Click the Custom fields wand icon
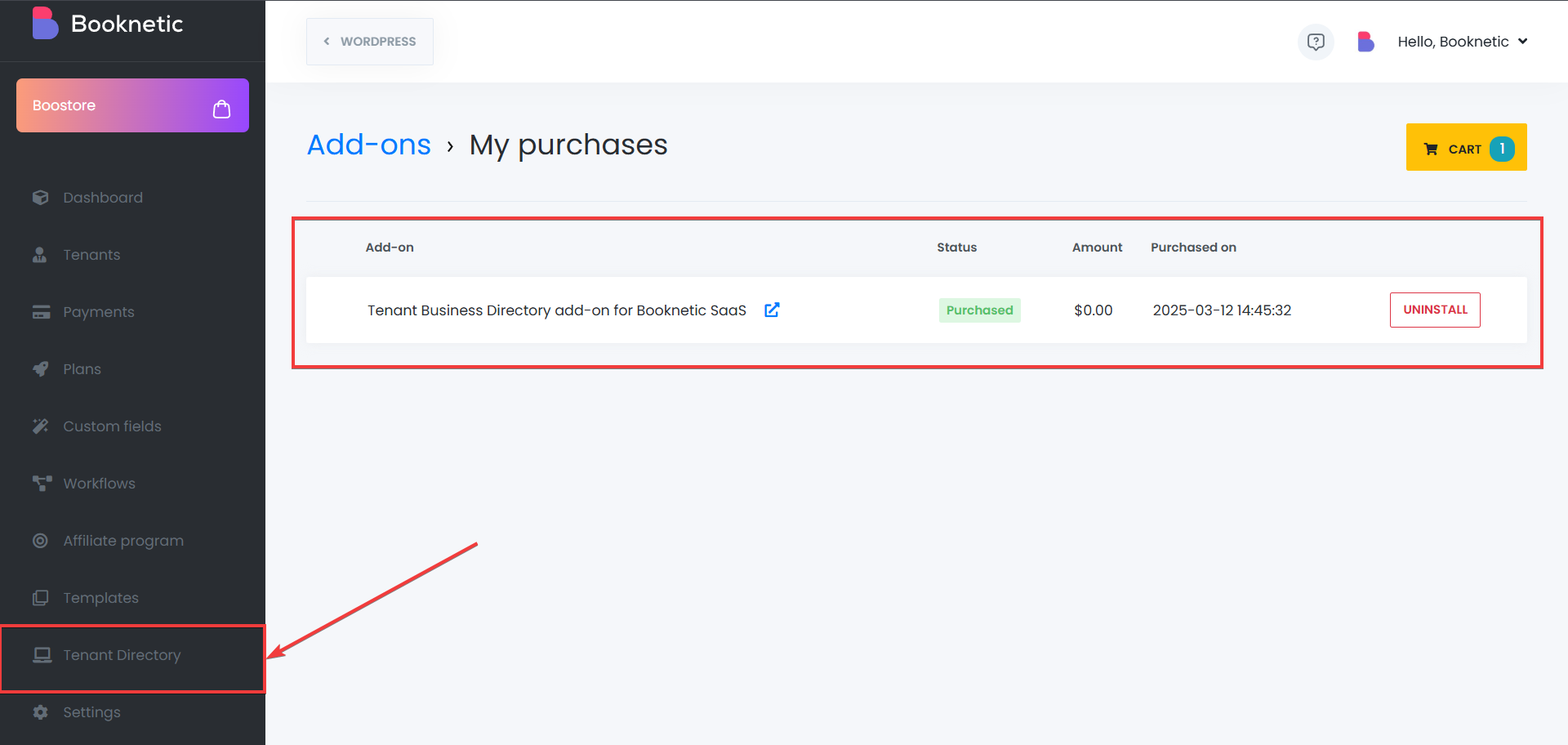Screen dimensions: 1568x745 (41, 426)
